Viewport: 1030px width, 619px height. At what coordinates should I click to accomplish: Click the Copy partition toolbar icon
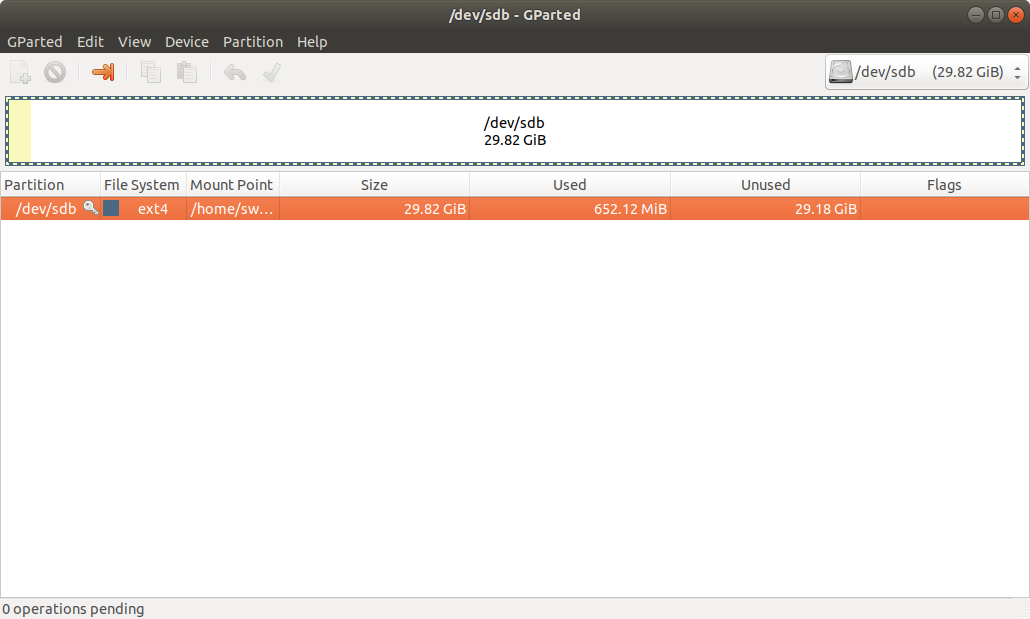point(150,72)
